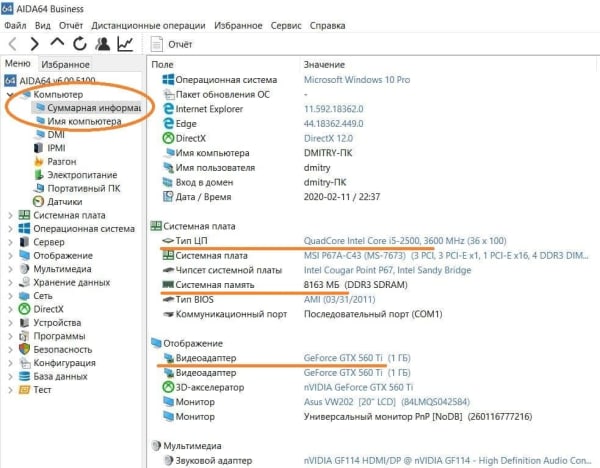Open QuadCore Intel Core i5-2500 CPU link

click(405, 241)
